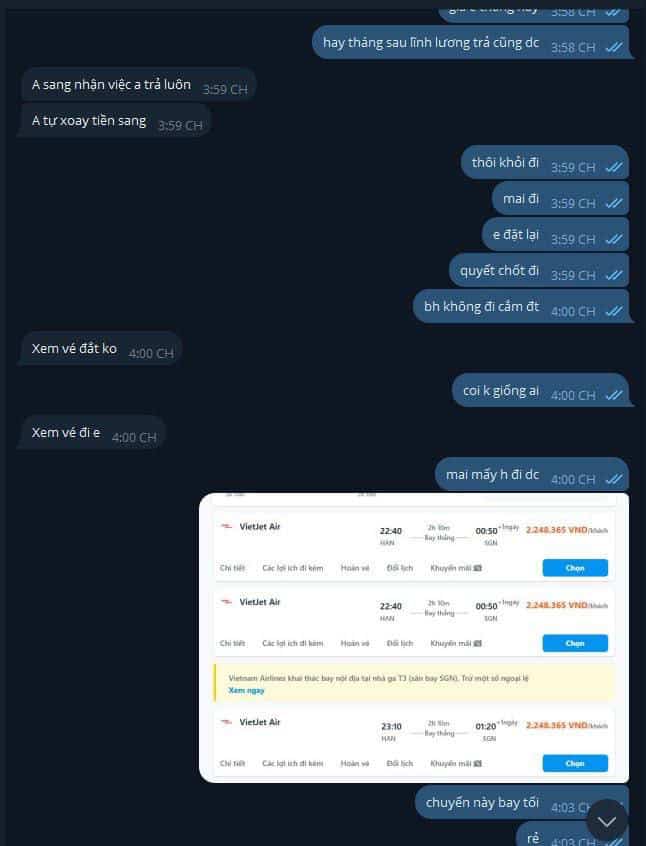Click the double-check icon next to 'e đặt lại'
Viewport: 646px width, 846px height.
tap(614, 240)
